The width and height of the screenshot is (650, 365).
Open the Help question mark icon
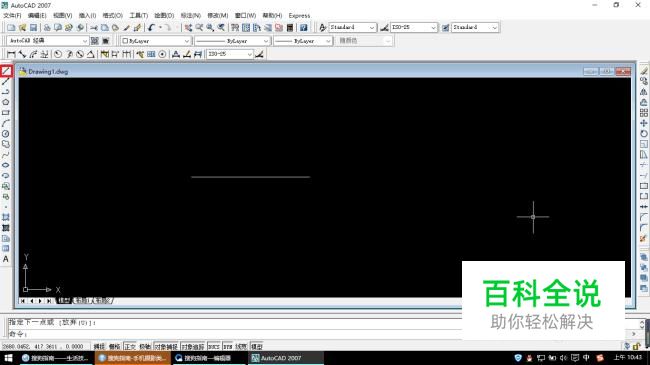[304, 27]
